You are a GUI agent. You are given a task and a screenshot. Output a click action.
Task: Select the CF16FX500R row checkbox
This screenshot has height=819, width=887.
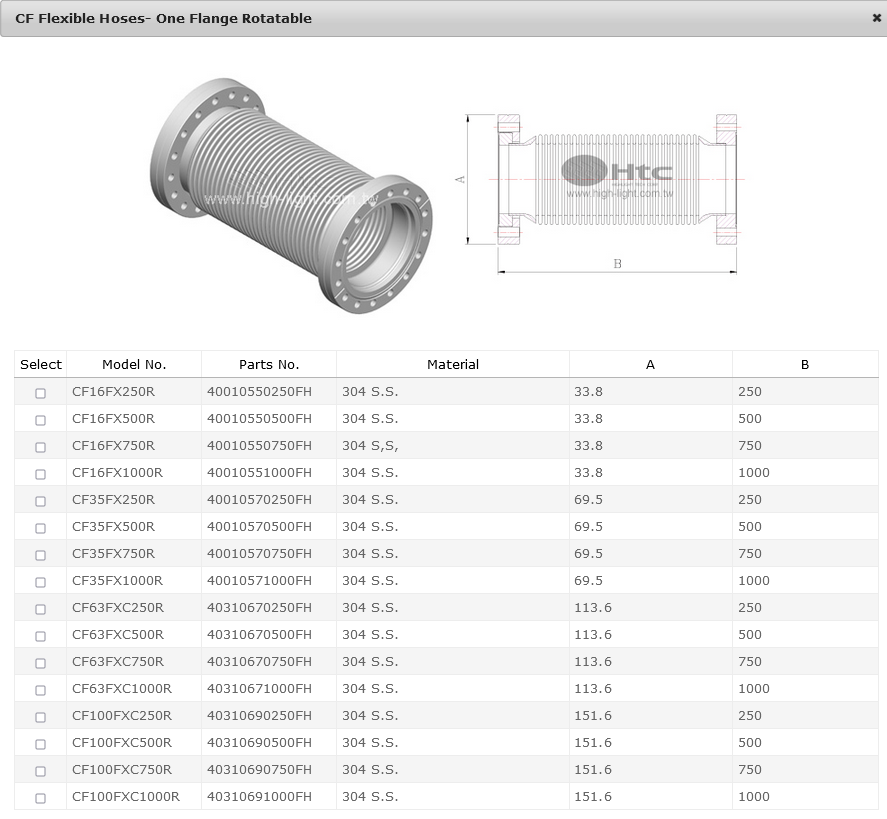pos(41,420)
